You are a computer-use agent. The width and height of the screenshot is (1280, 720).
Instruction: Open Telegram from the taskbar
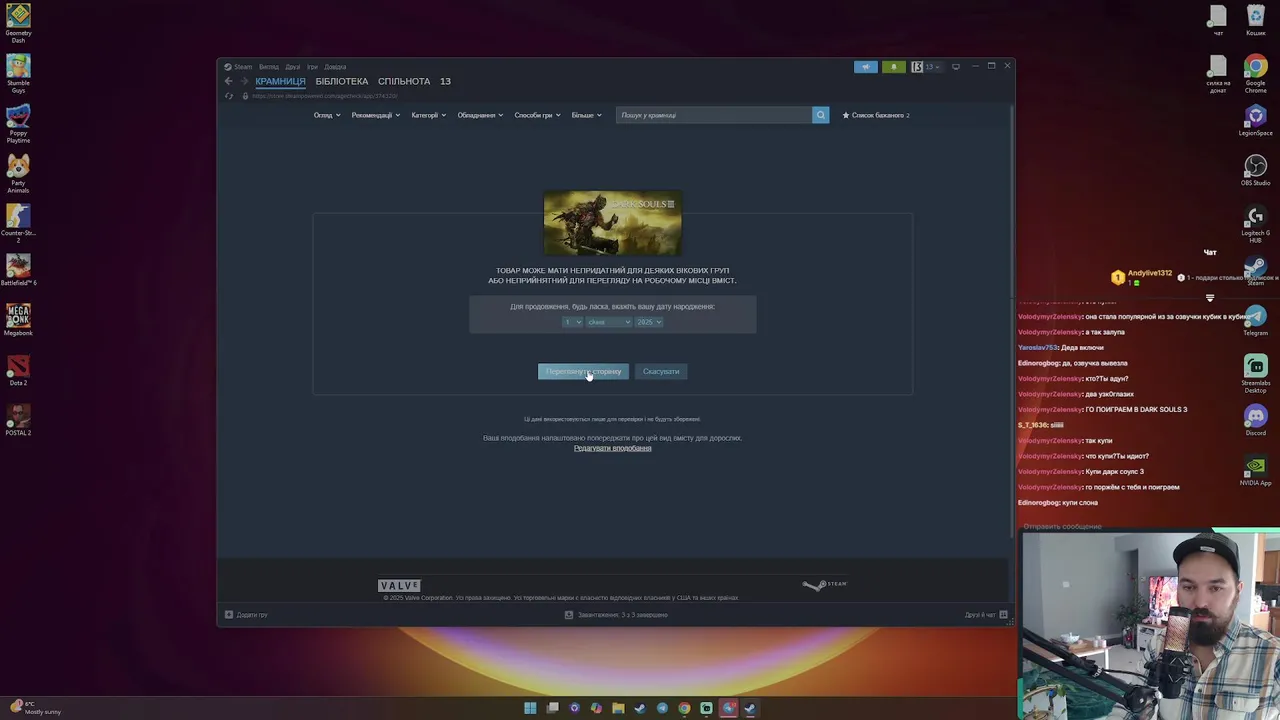coord(662,708)
